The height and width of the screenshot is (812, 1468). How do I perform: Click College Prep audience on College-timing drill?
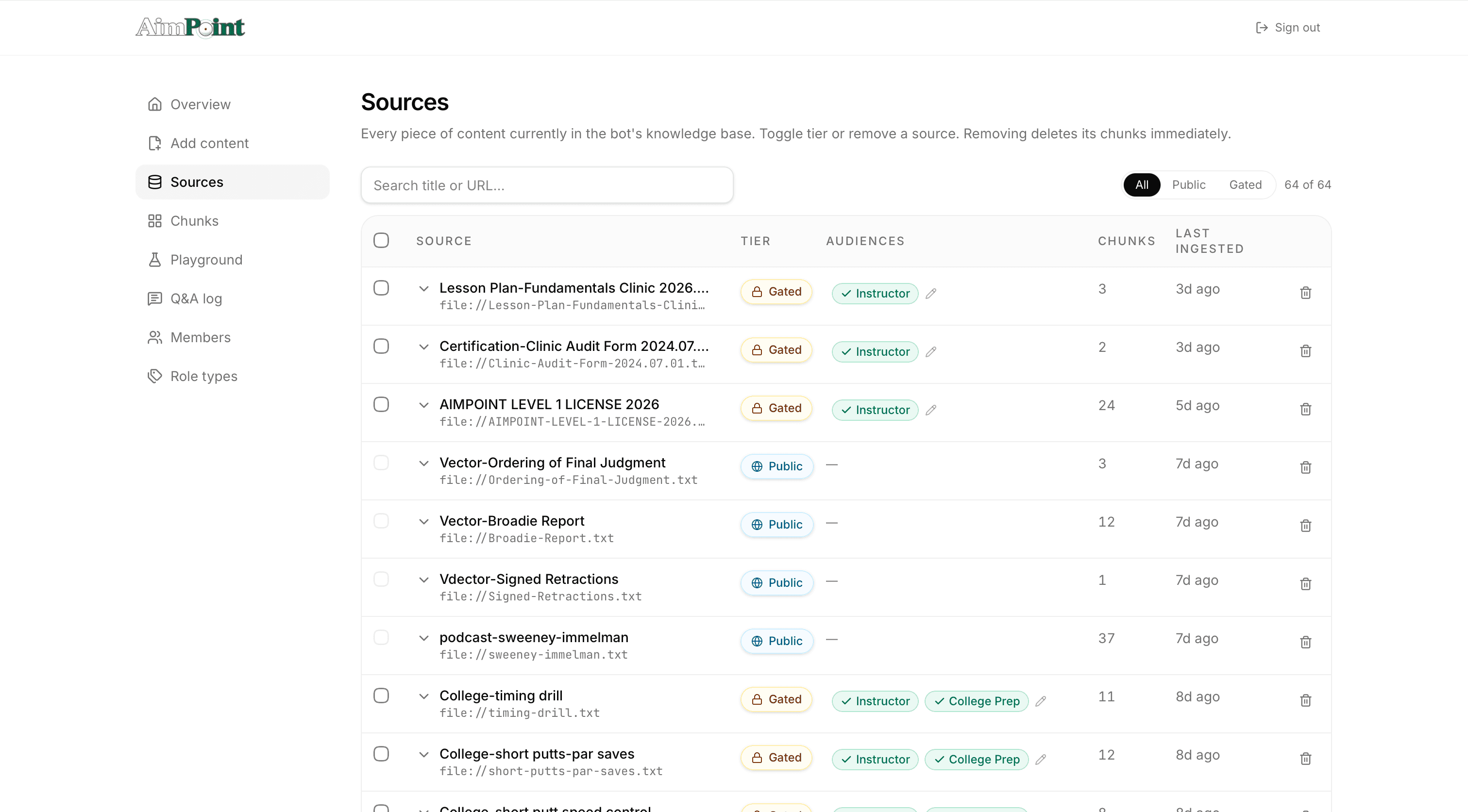tap(976, 701)
